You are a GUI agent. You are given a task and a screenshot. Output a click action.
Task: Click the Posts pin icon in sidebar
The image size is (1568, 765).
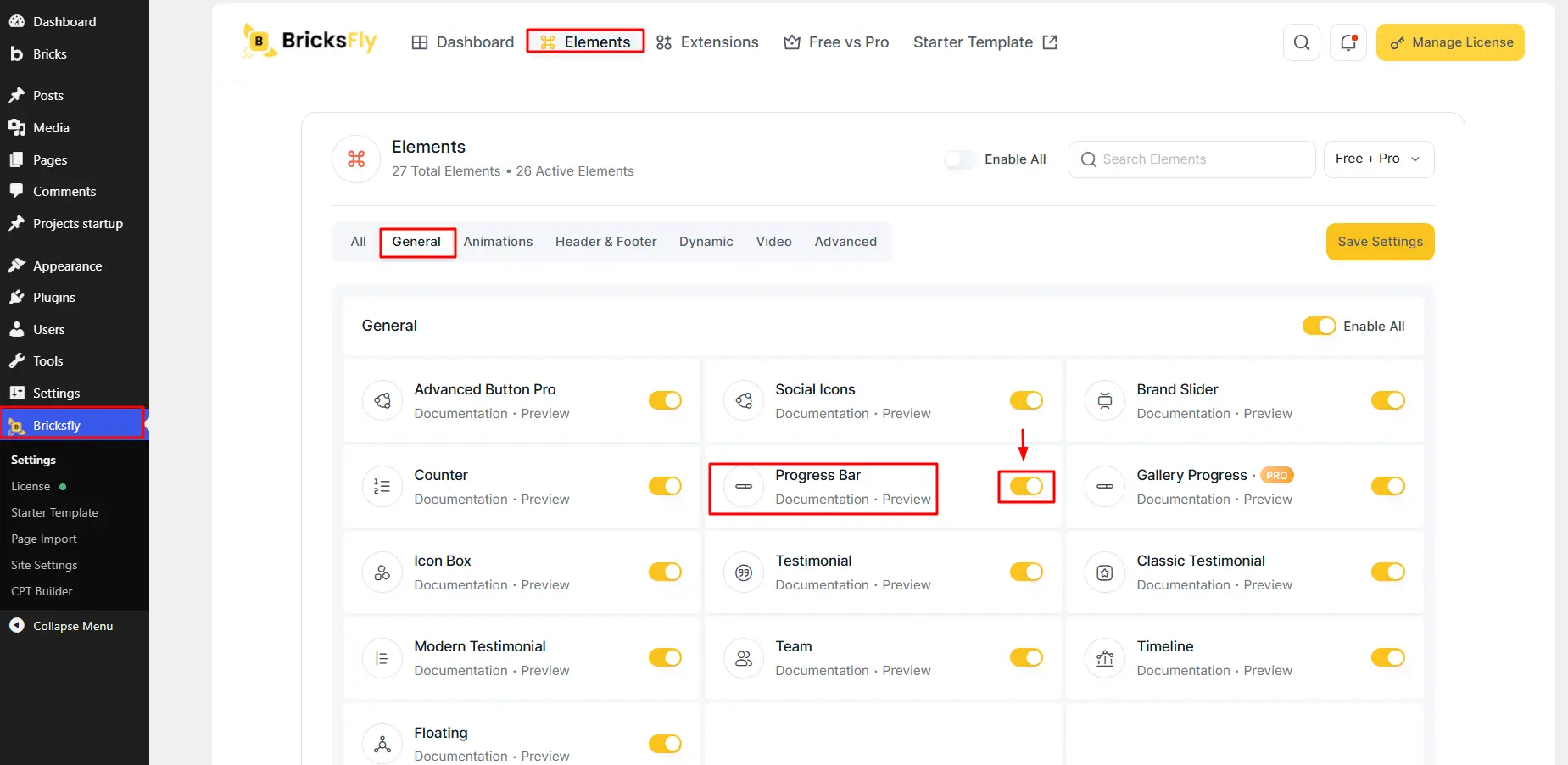(x=17, y=95)
